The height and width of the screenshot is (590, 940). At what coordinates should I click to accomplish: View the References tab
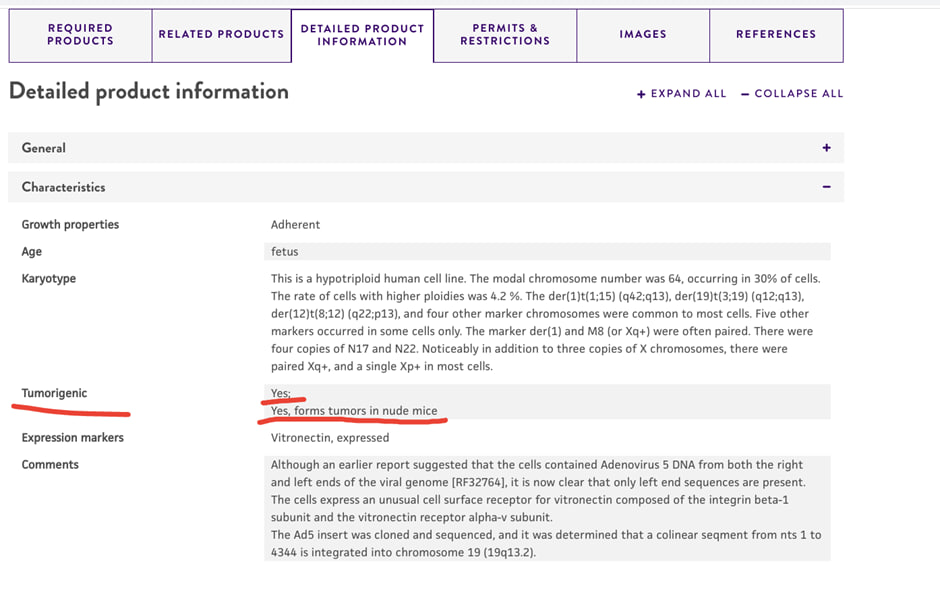click(x=776, y=35)
